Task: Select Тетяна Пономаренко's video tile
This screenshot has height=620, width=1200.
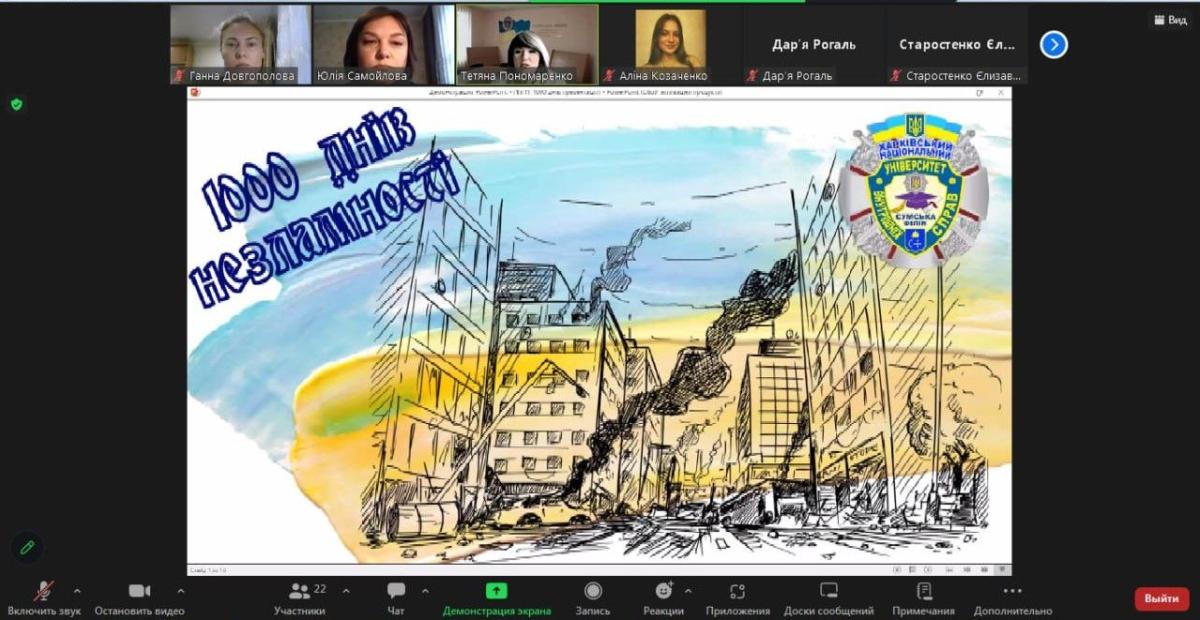Action: click(x=527, y=45)
